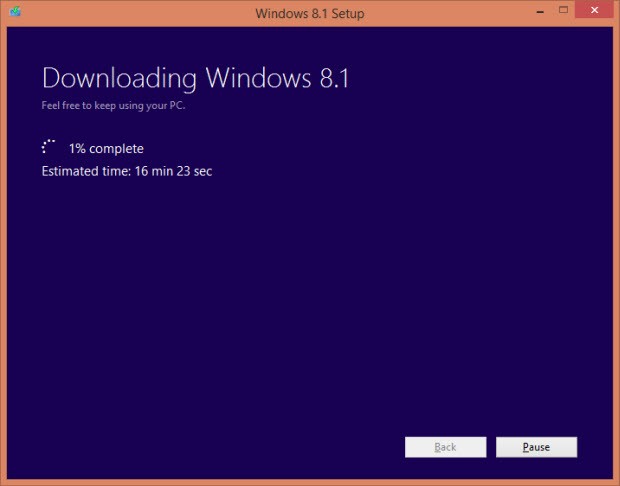Click the "Windows 8.1 Setup" title text
620x486 pixels.
click(x=309, y=13)
